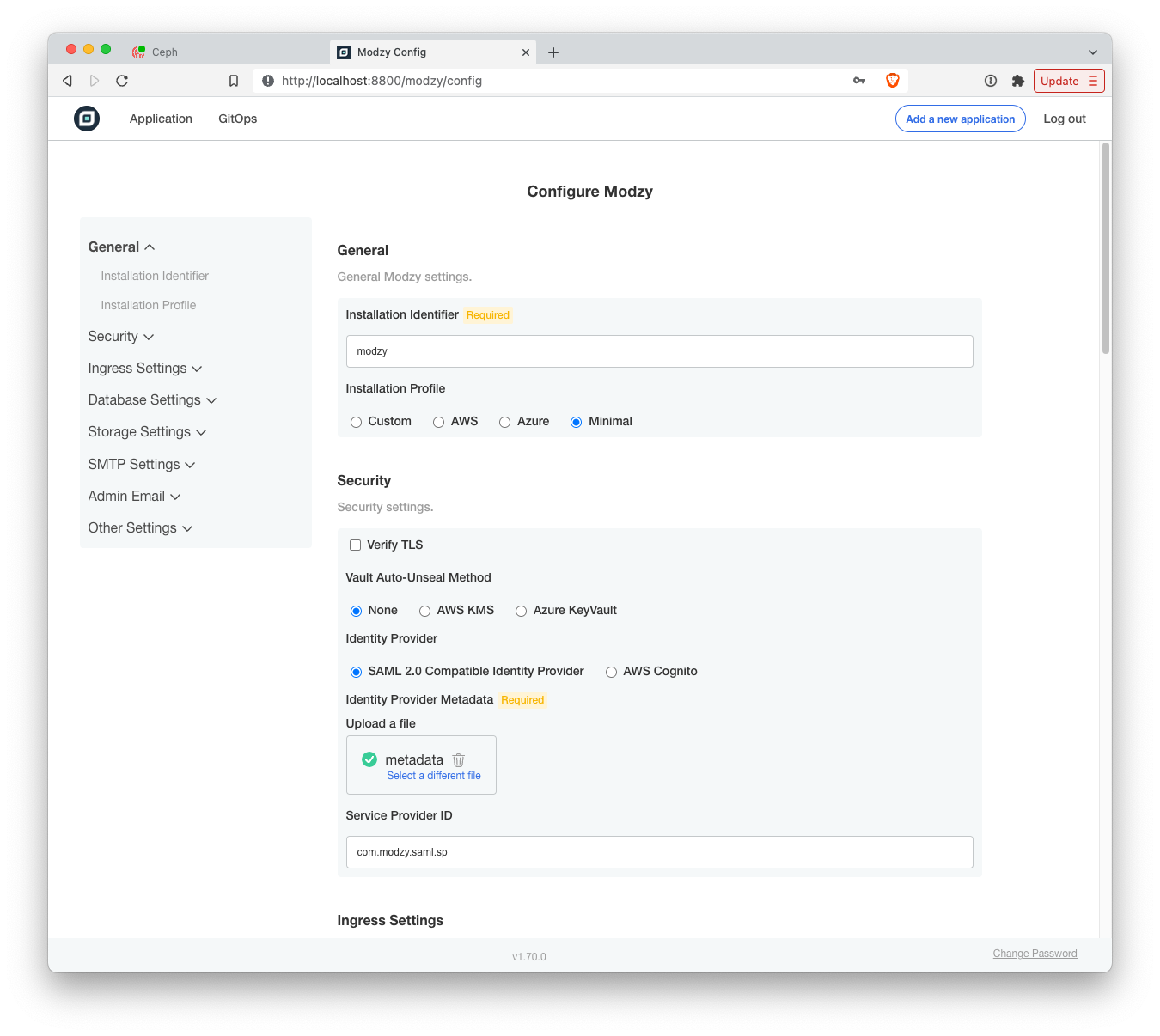This screenshot has width=1160, height=1036.
Task: Open the browser extensions puzzle icon
Action: pos(1018,81)
